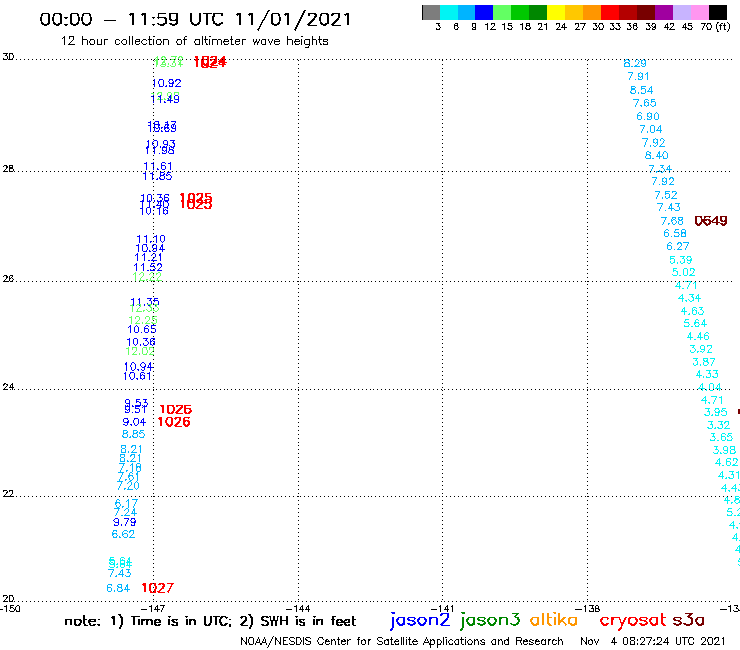Click the black swatch at legend end
Viewport: 740px width, 650px height.
pos(717,12)
